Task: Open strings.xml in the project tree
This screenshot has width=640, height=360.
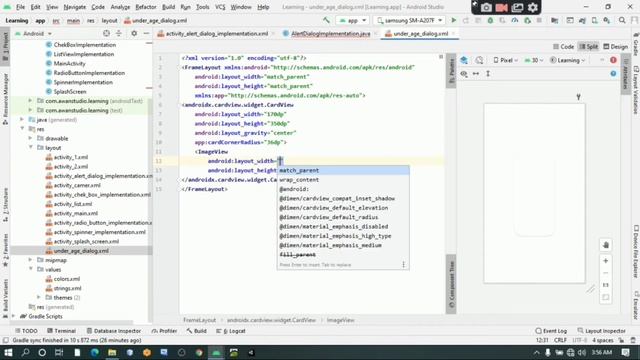Action: (x=67, y=288)
